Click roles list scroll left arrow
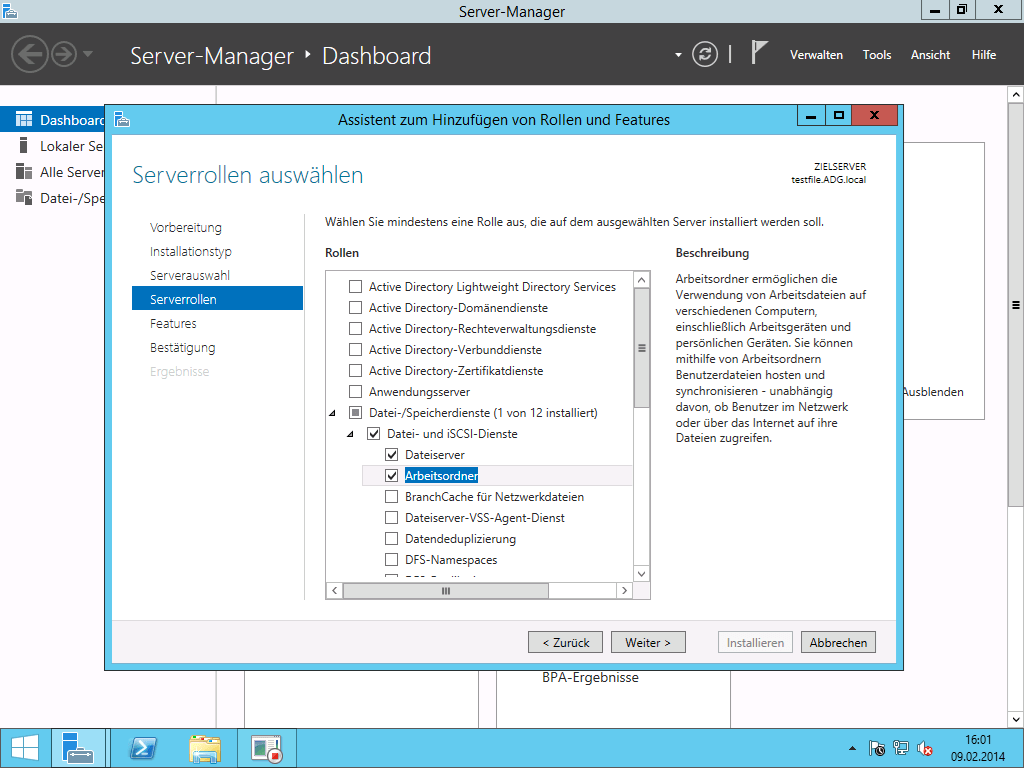 [x=334, y=590]
